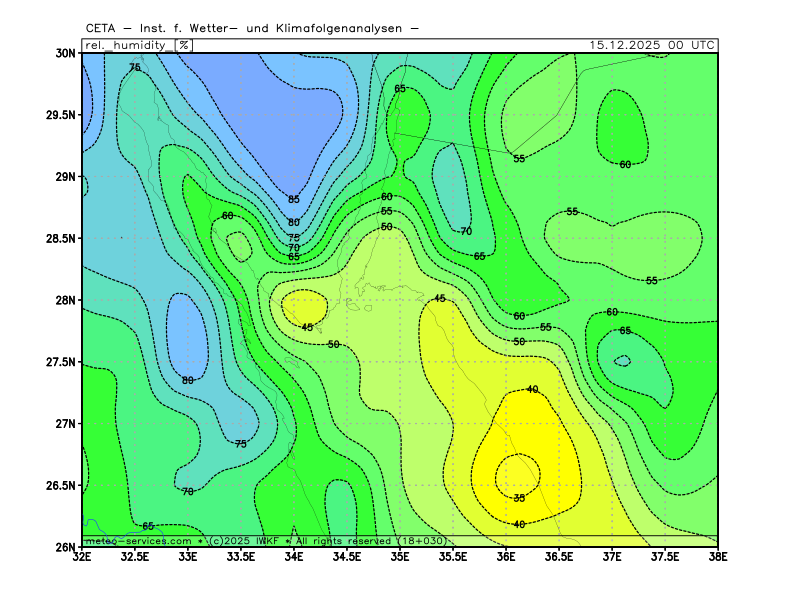Click the small closed contour inside right teal area

pos(622,361)
